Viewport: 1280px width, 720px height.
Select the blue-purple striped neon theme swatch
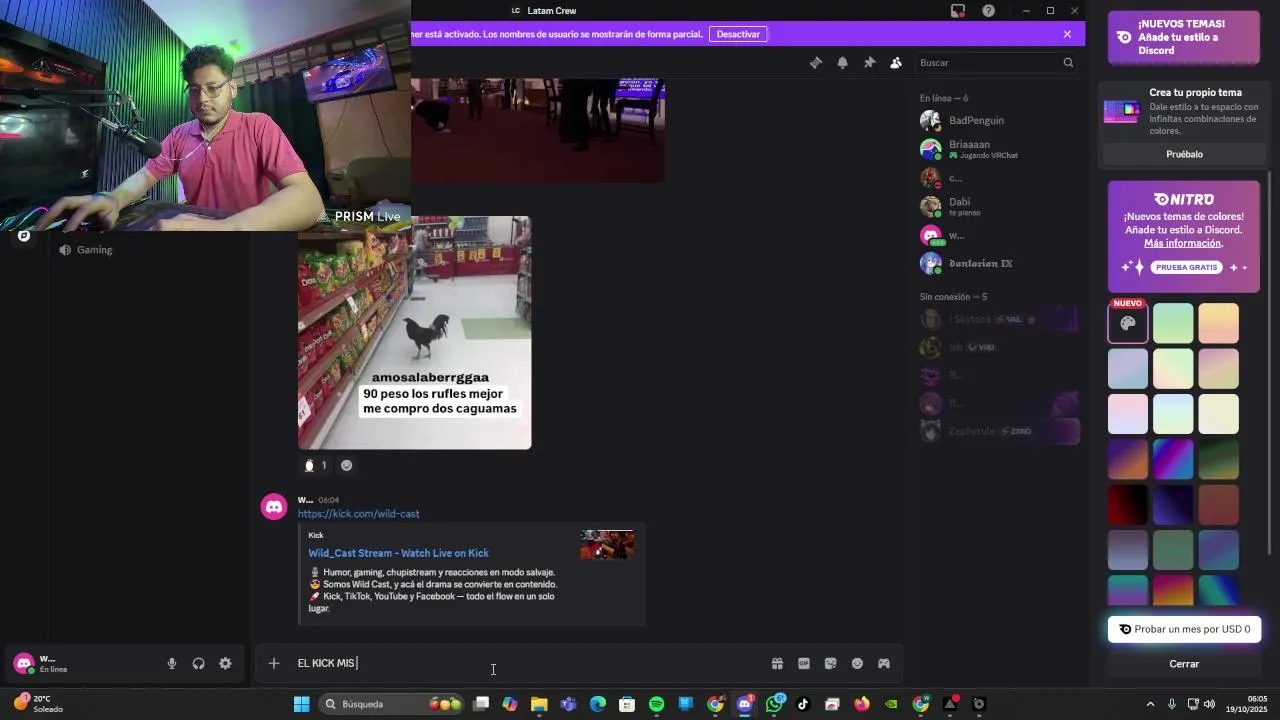(x=1173, y=460)
